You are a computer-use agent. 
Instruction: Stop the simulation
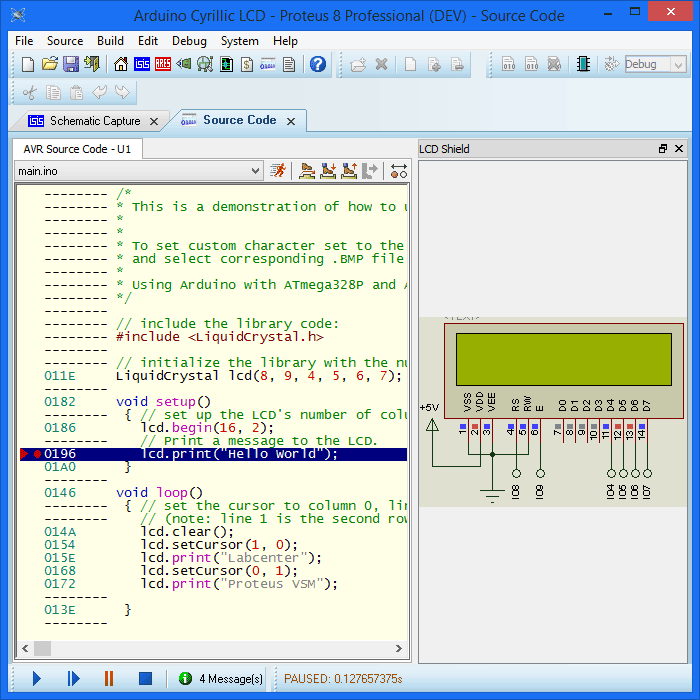coord(145,679)
